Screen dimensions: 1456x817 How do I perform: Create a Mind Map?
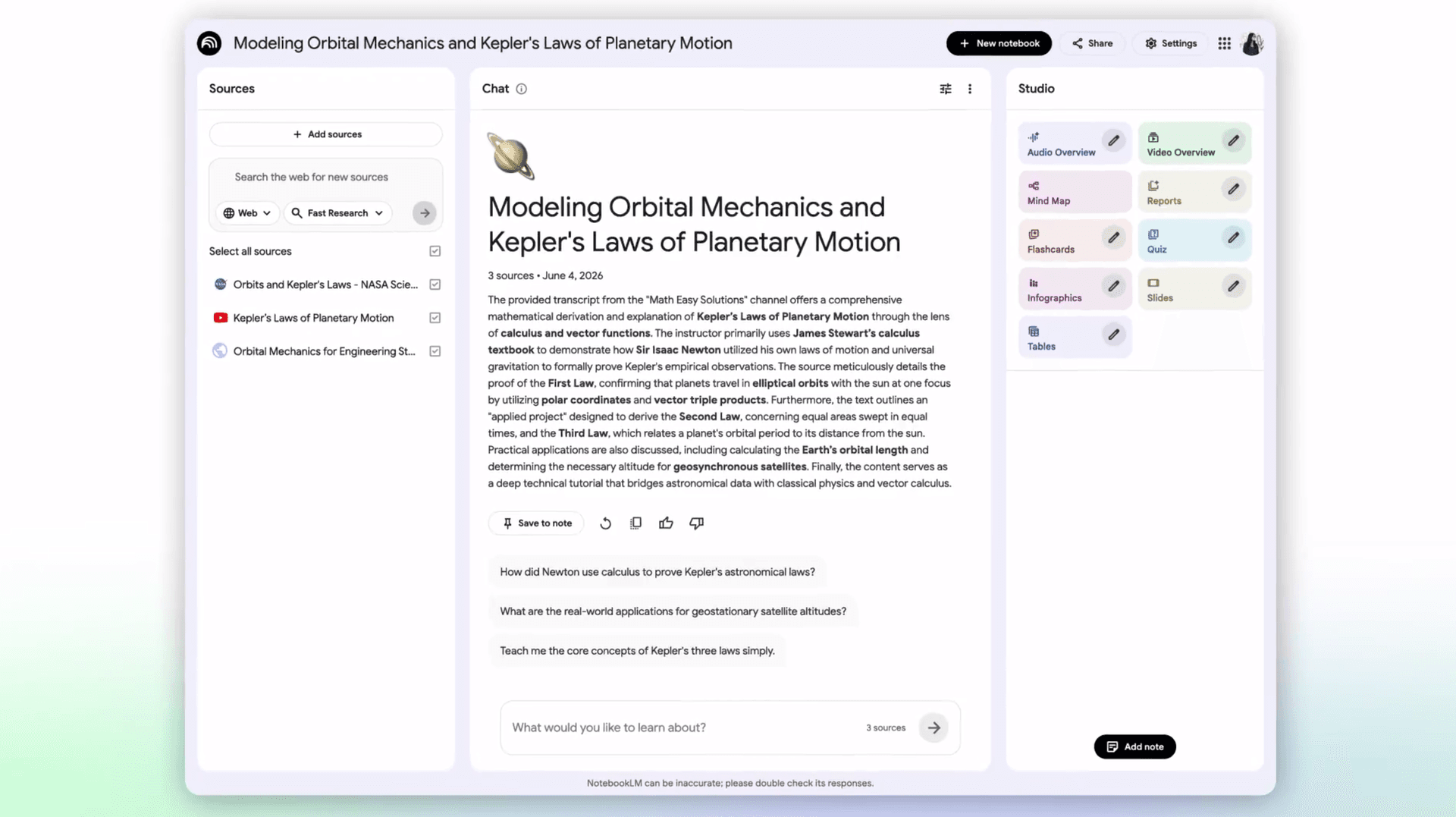pos(1075,192)
